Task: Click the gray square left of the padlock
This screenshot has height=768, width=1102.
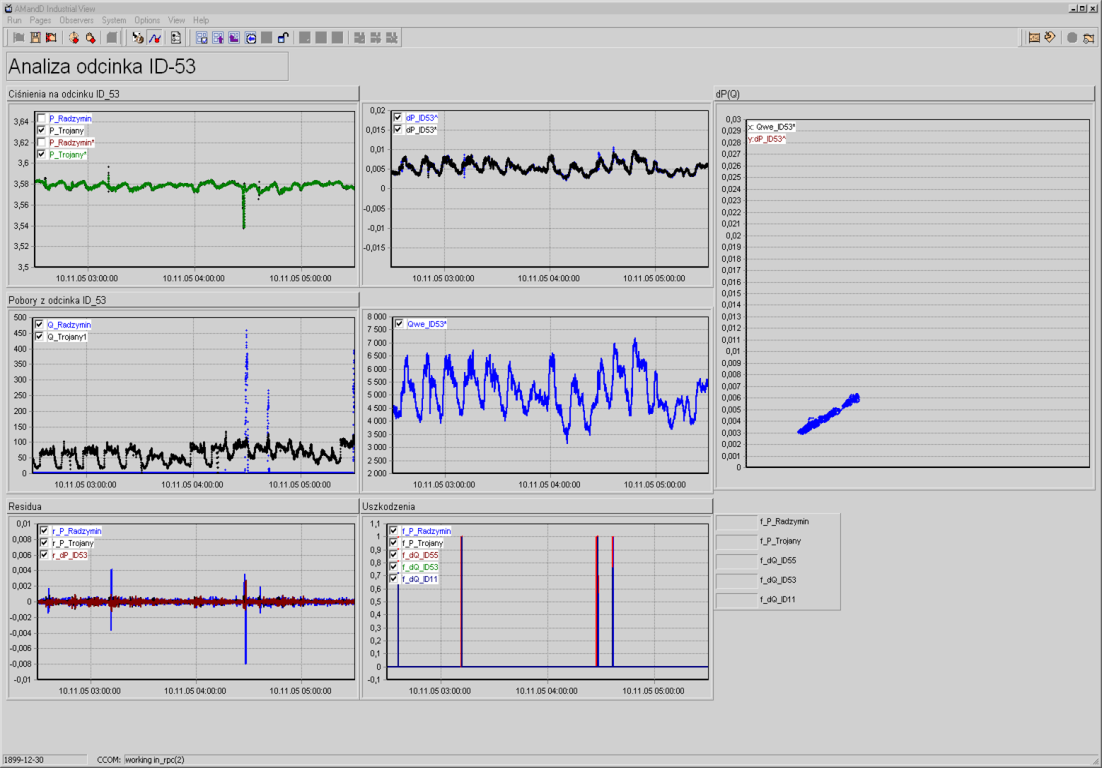Action: click(x=266, y=38)
